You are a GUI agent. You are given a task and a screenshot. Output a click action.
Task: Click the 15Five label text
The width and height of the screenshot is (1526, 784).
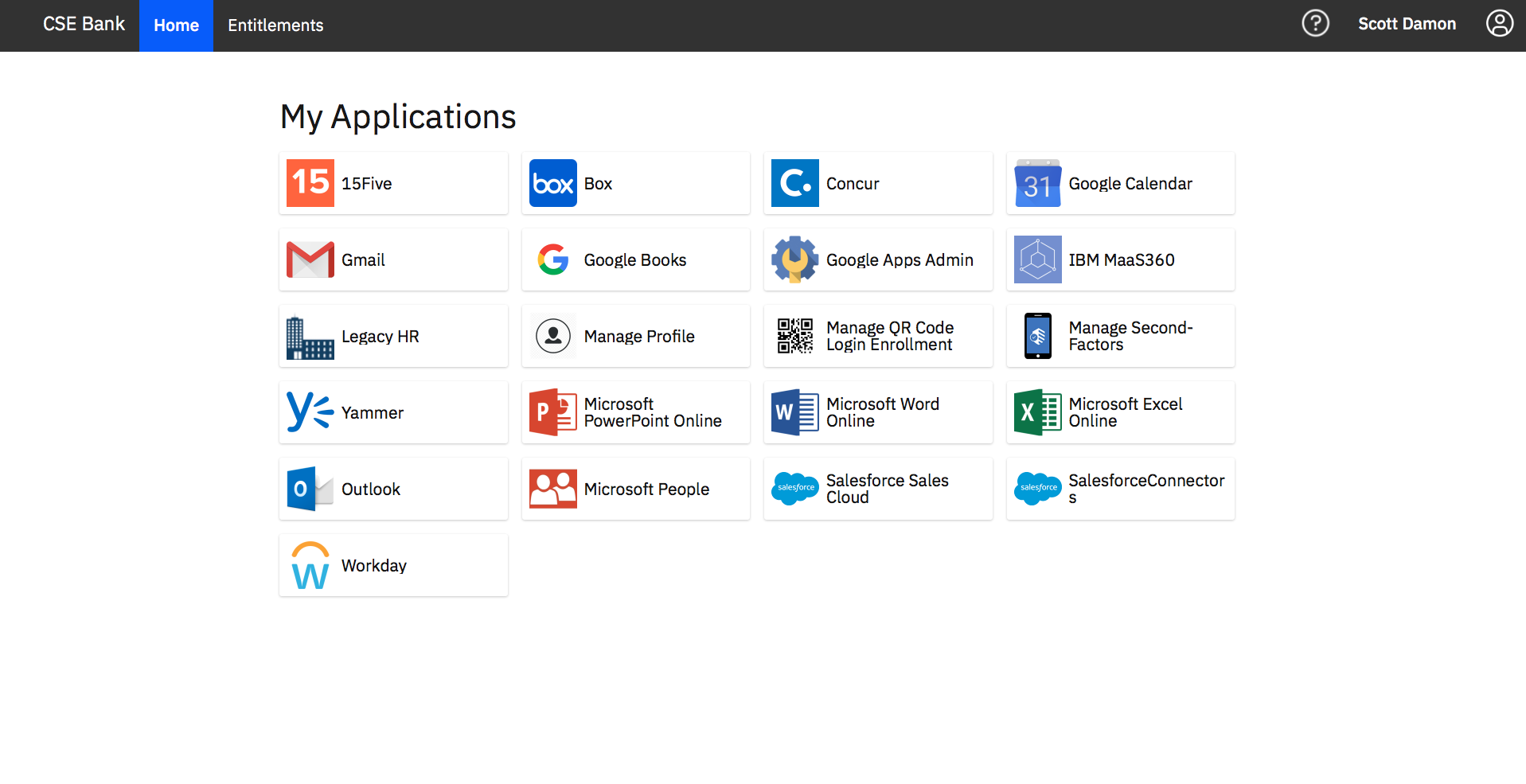coord(367,184)
